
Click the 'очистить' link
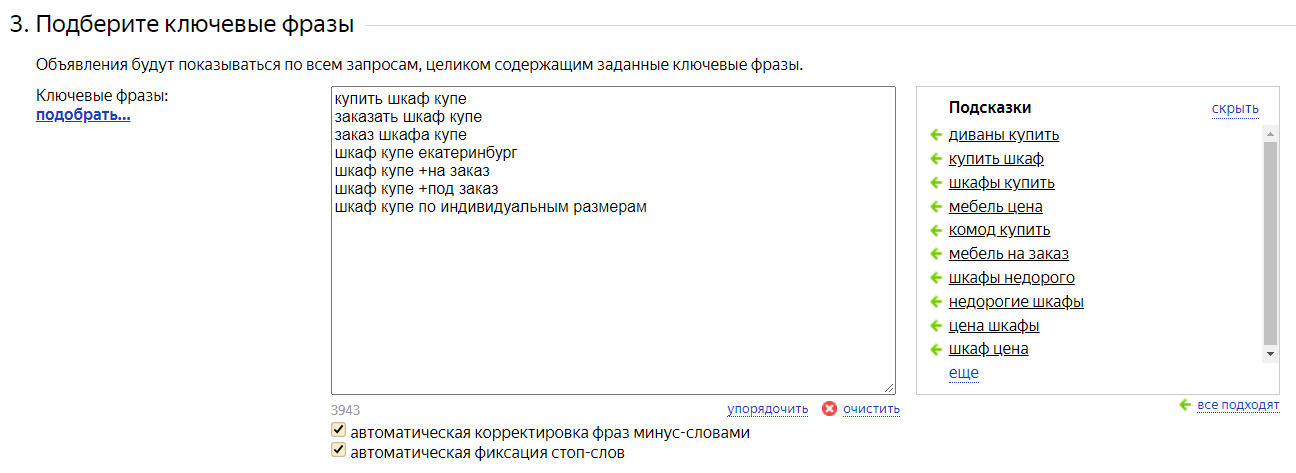click(x=871, y=409)
